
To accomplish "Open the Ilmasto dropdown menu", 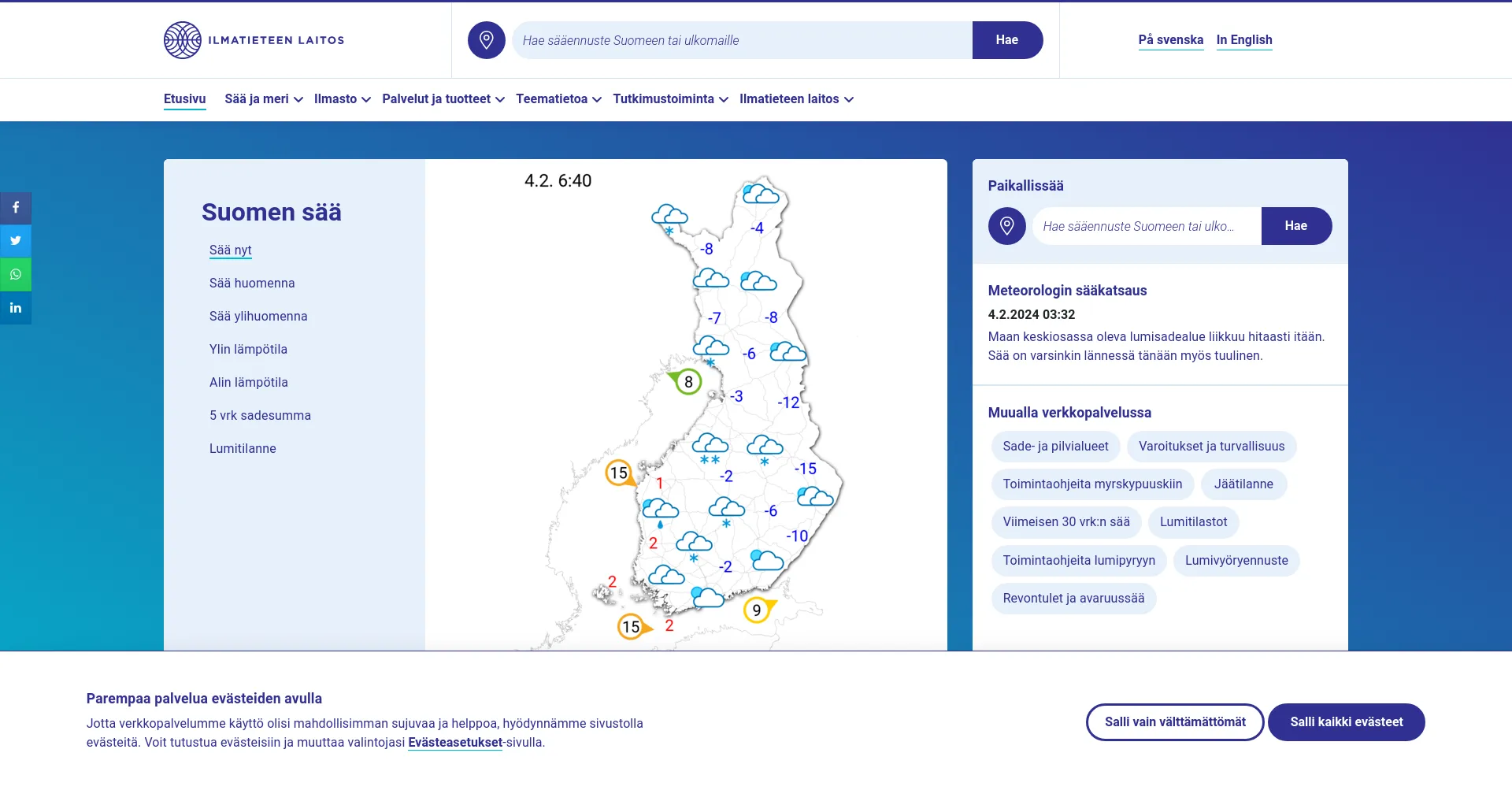I will [x=342, y=99].
